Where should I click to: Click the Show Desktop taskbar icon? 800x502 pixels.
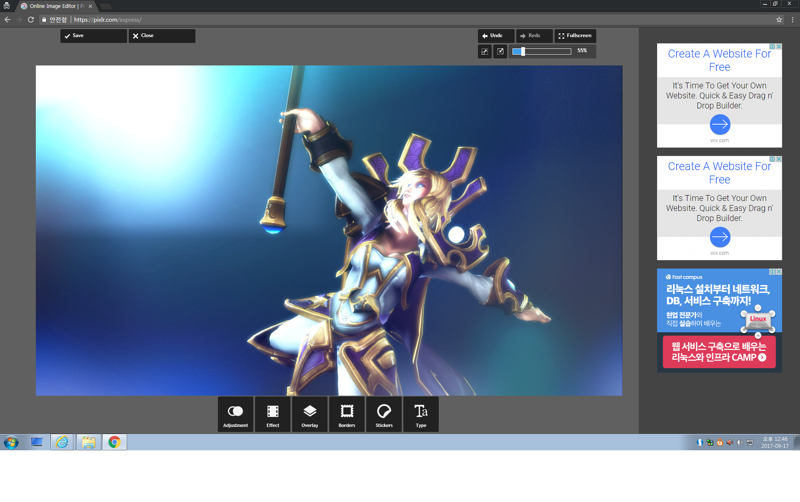37,442
